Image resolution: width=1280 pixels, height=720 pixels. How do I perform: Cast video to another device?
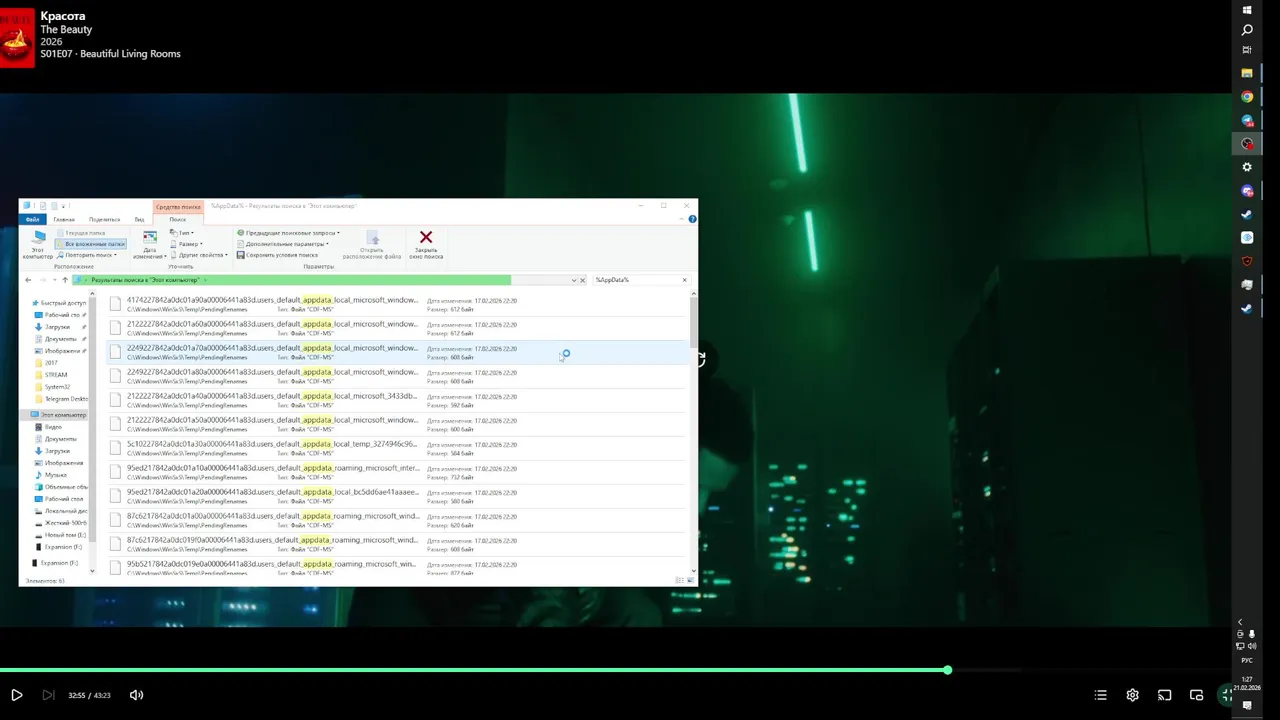click(1164, 695)
